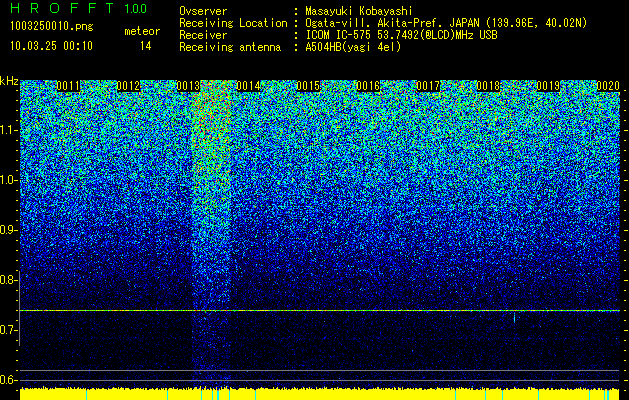The width and height of the screenshot is (629, 400).
Task: Click time marker 0018
Action: click(x=489, y=86)
